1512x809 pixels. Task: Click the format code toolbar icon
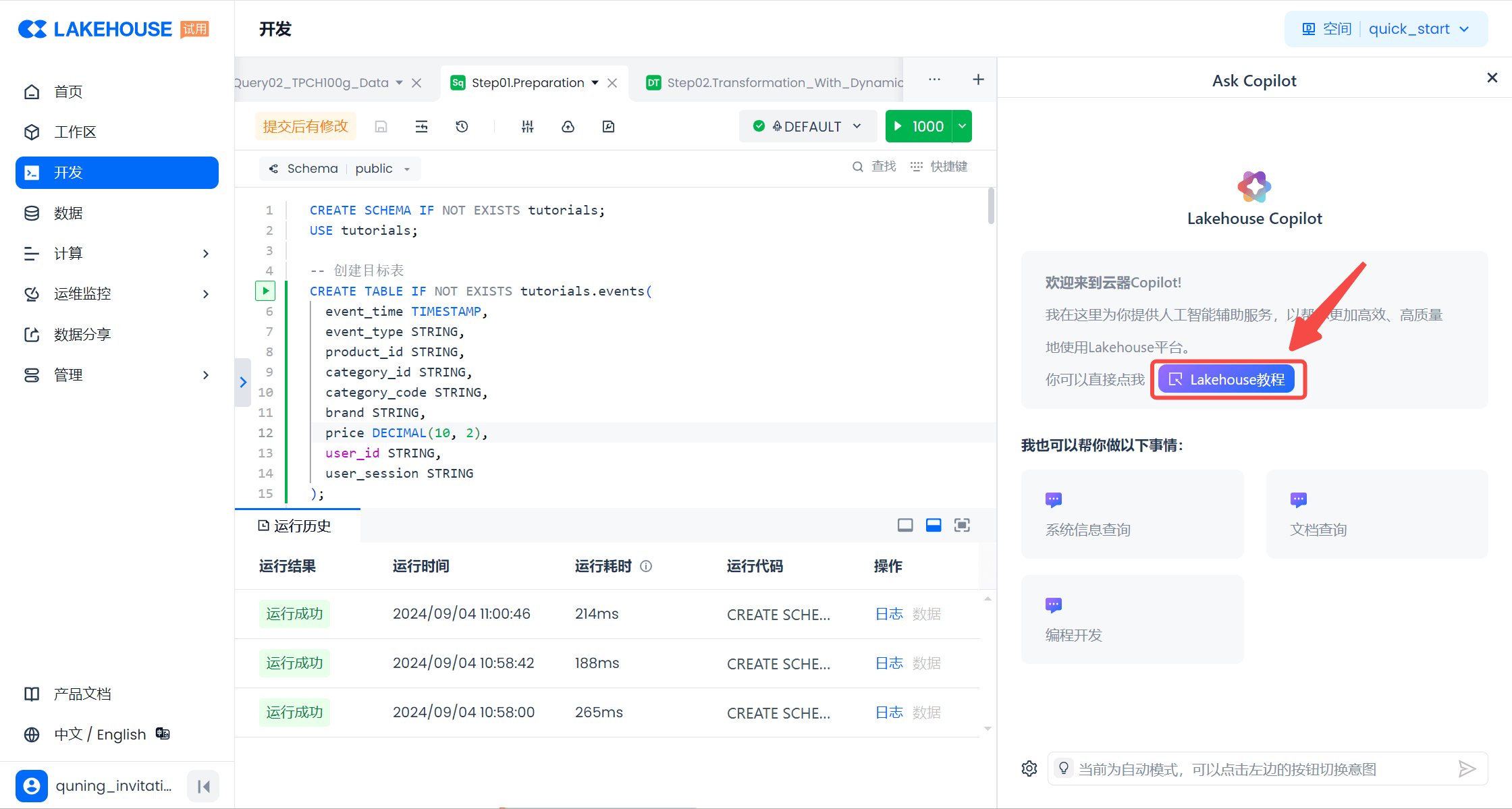click(x=421, y=127)
